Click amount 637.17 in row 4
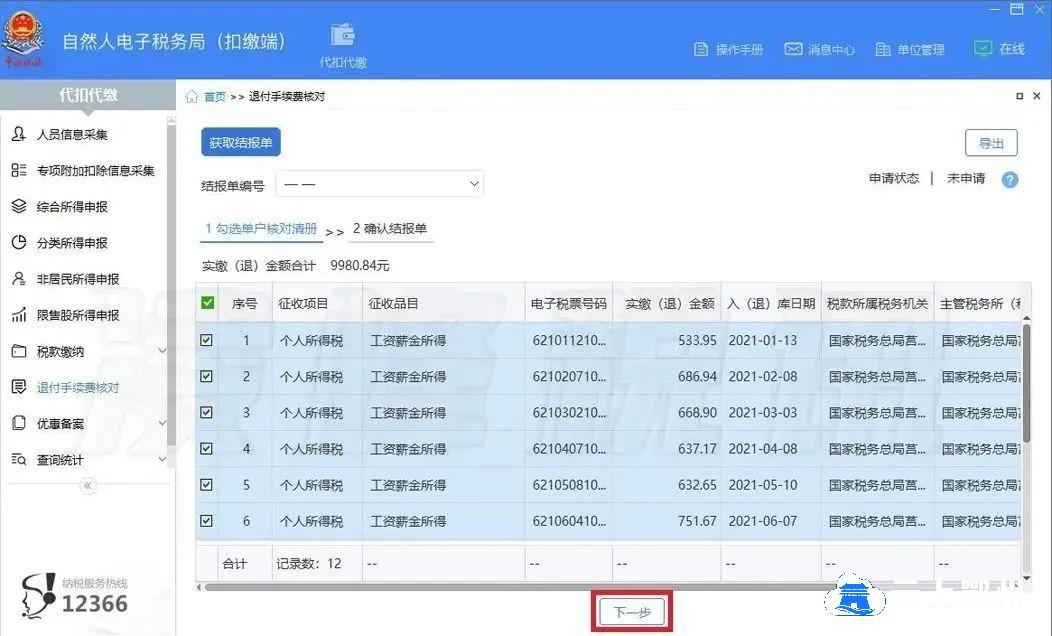This screenshot has height=636, width=1052. (x=697, y=448)
